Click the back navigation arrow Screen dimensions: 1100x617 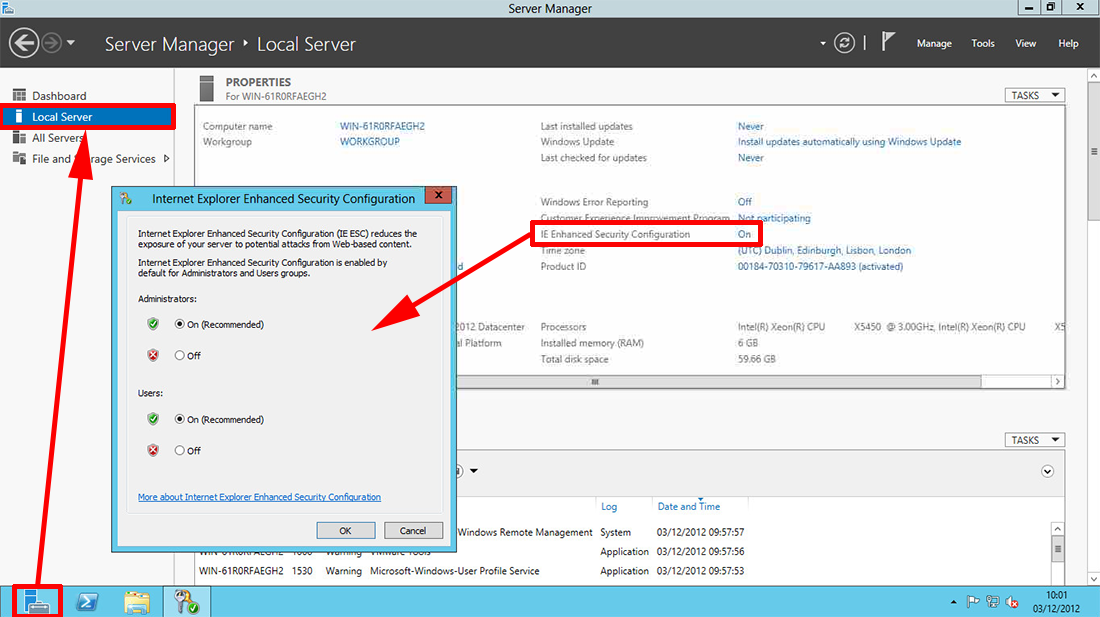pyautogui.click(x=24, y=43)
